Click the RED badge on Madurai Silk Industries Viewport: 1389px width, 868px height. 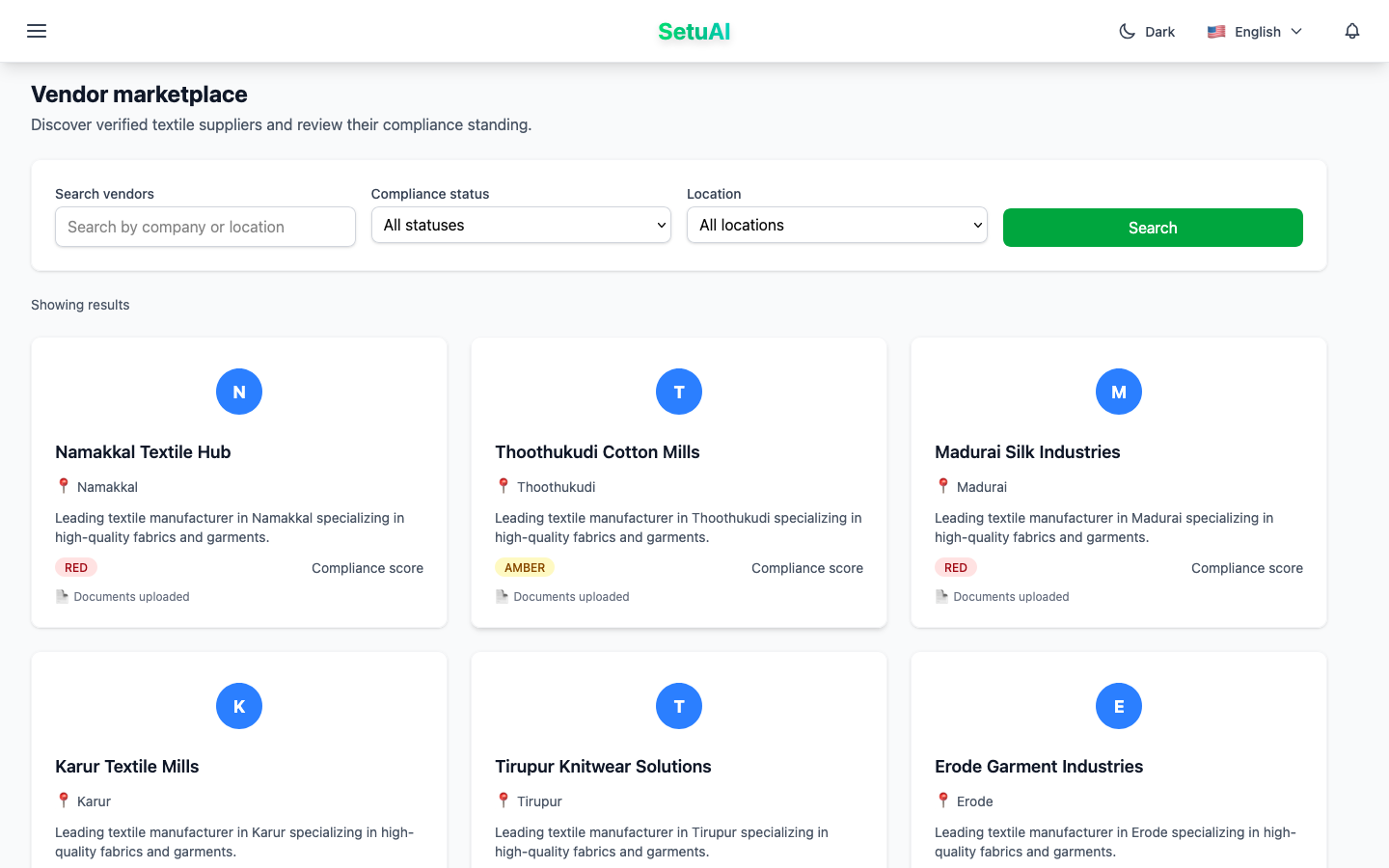[956, 568]
